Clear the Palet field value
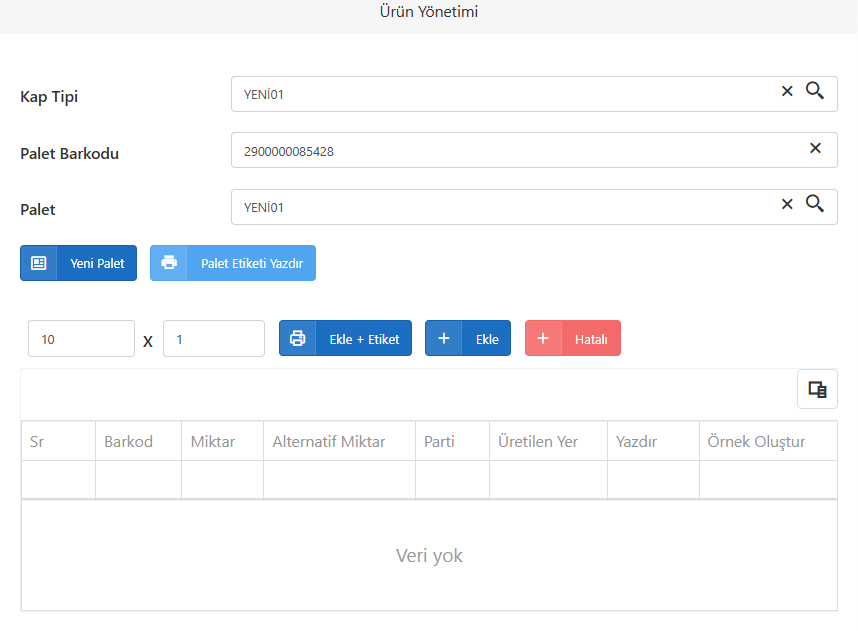Viewport: 858px width, 631px height. coord(787,204)
